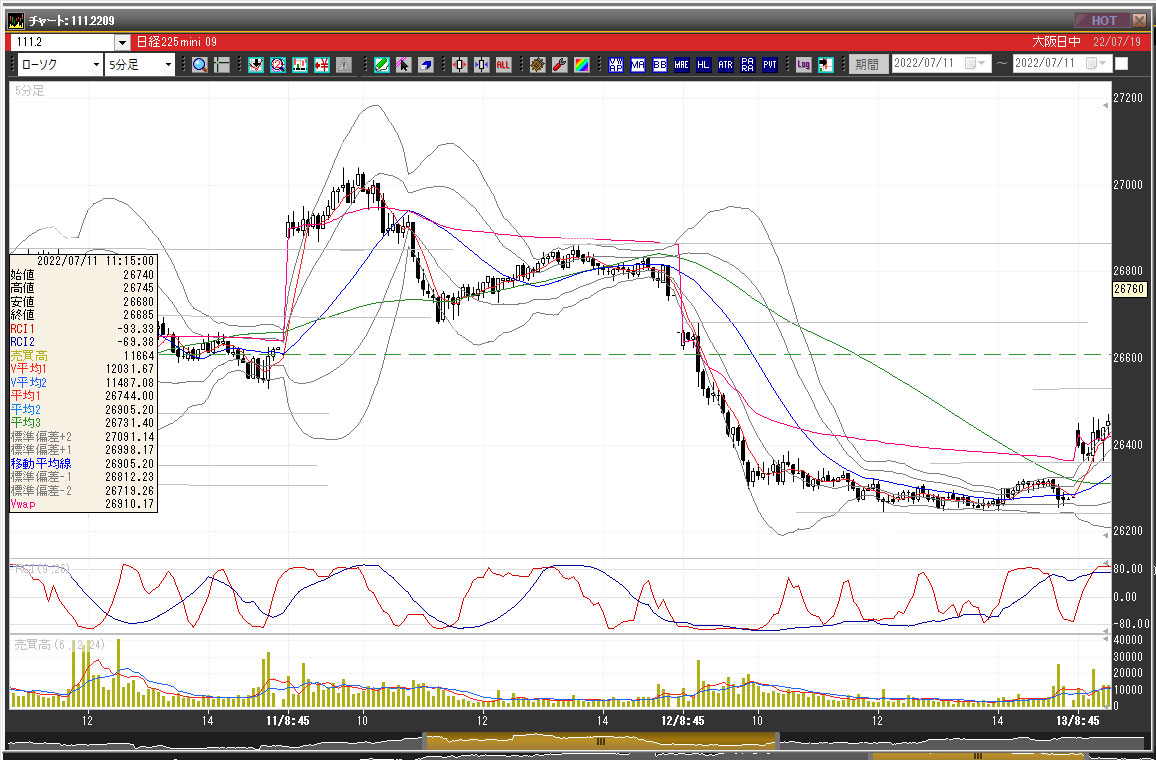Click the 22/07/19 date in red bar
The height and width of the screenshot is (760, 1156).
click(1116, 42)
